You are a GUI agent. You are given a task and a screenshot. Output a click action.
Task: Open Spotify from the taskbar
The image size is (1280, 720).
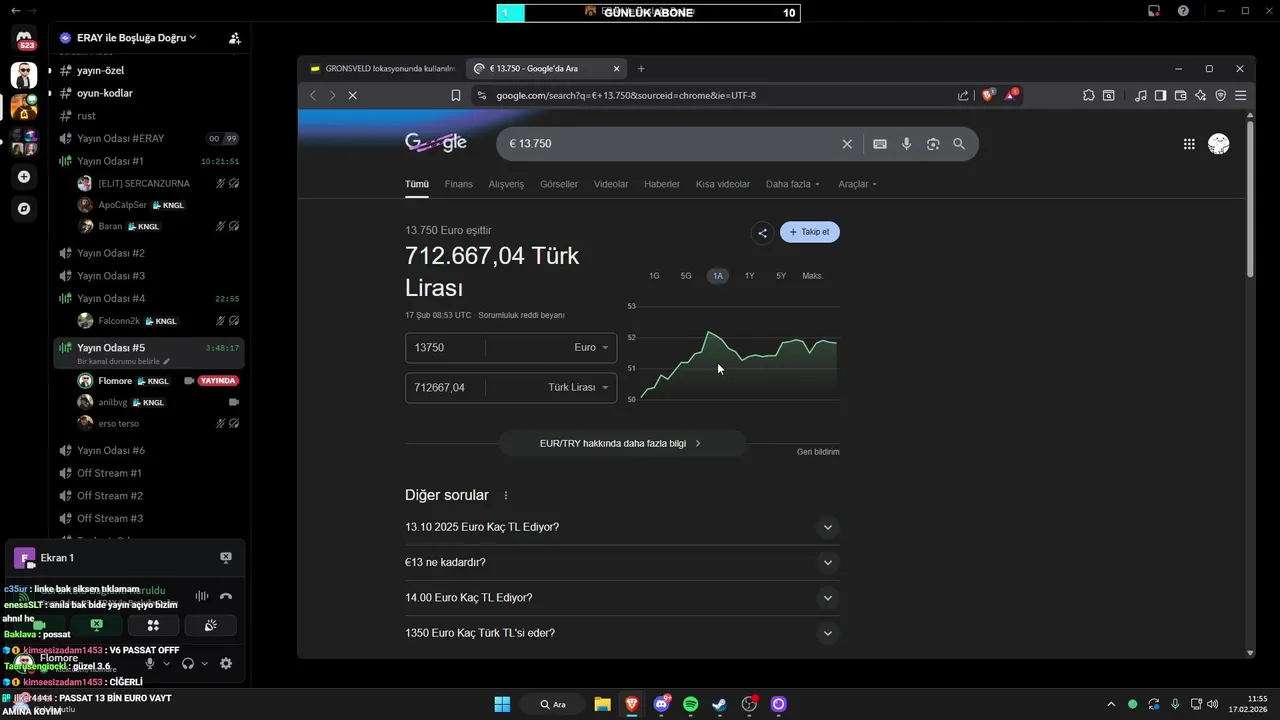point(690,704)
